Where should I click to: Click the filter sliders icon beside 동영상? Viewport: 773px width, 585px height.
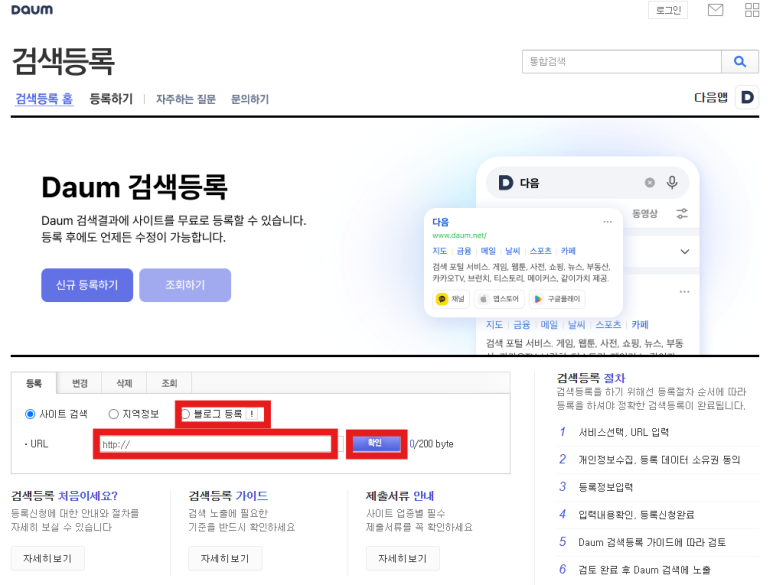pyautogui.click(x=682, y=214)
